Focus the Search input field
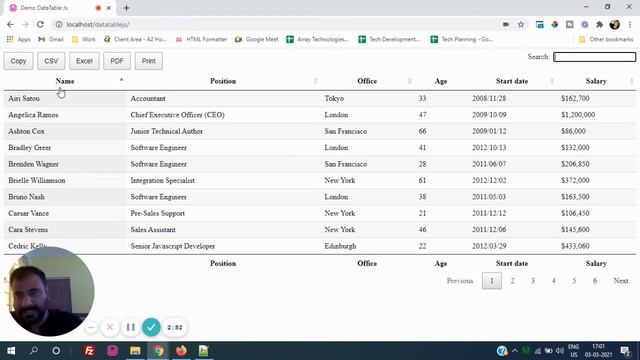The height and width of the screenshot is (360, 640). coord(594,57)
